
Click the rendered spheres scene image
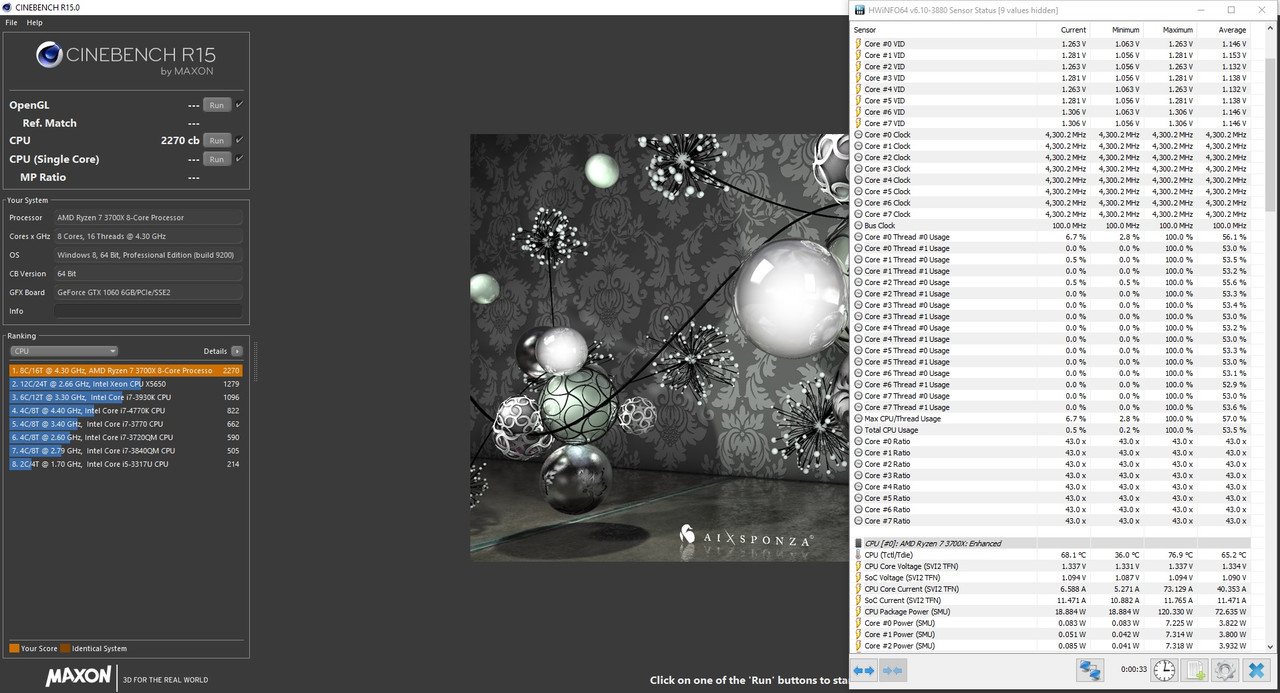660,347
